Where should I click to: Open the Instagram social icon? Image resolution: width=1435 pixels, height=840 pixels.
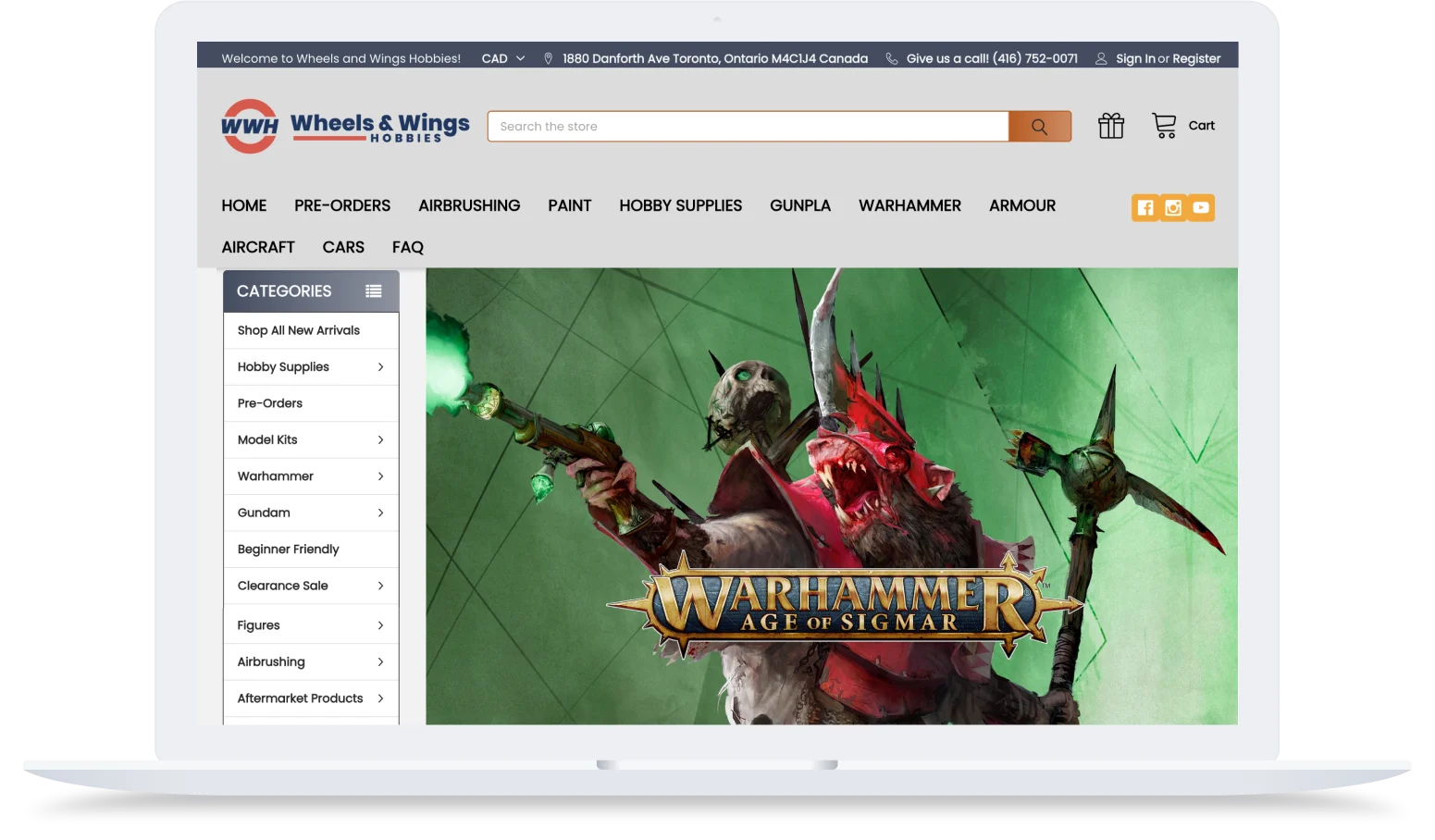(x=1173, y=208)
